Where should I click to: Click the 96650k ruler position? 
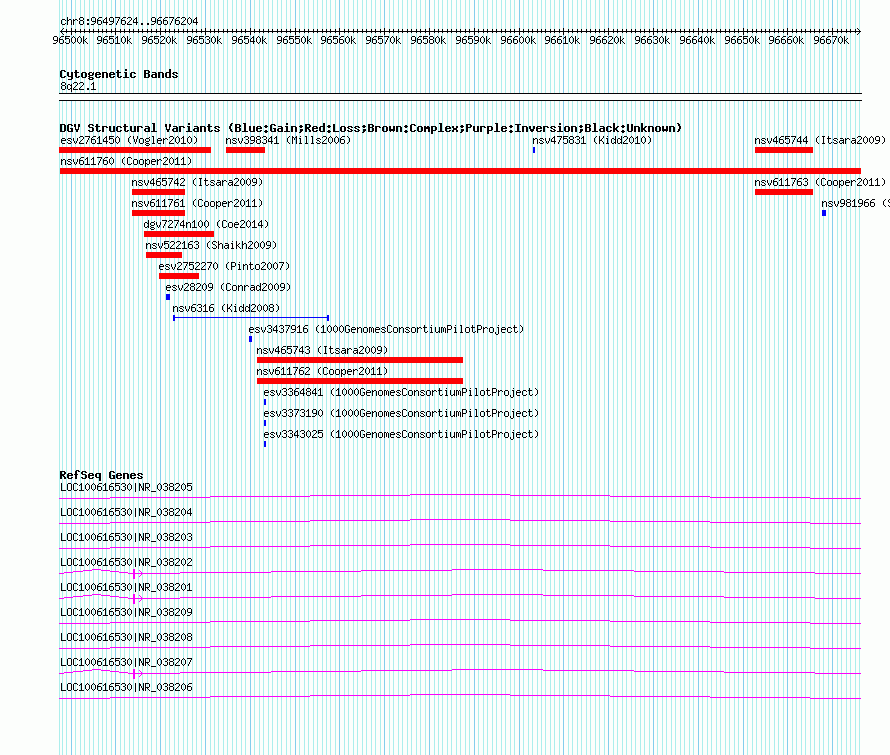click(742, 40)
